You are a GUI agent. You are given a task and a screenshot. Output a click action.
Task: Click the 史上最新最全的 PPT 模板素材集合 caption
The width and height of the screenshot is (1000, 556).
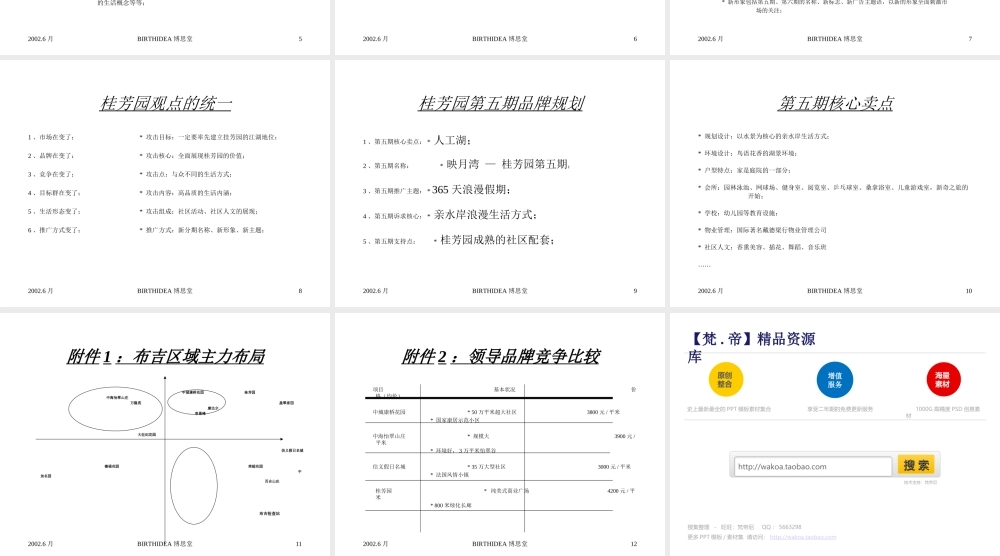tap(729, 409)
